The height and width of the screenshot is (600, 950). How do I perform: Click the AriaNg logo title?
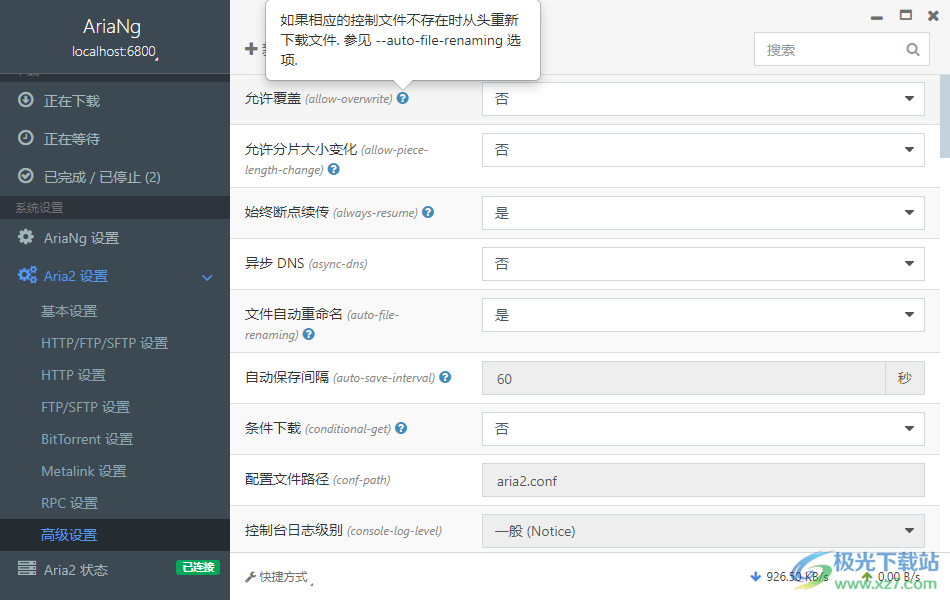click(x=112, y=26)
